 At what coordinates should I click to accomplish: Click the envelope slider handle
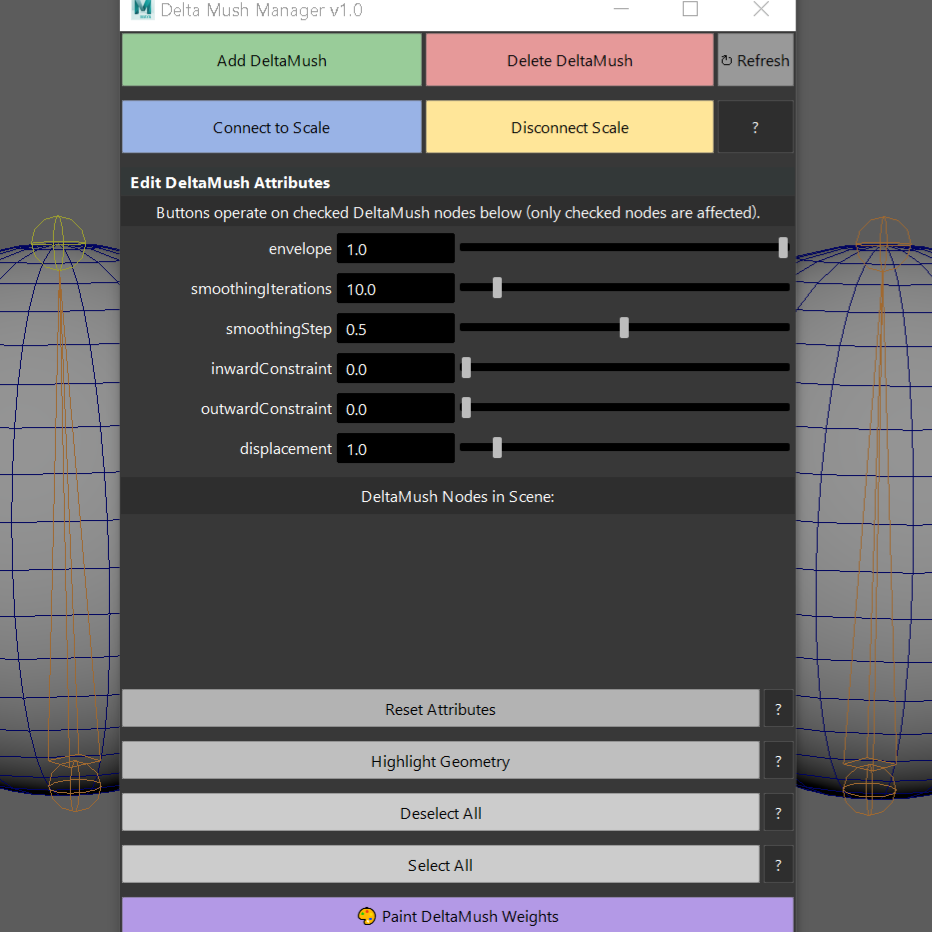[x=783, y=248]
